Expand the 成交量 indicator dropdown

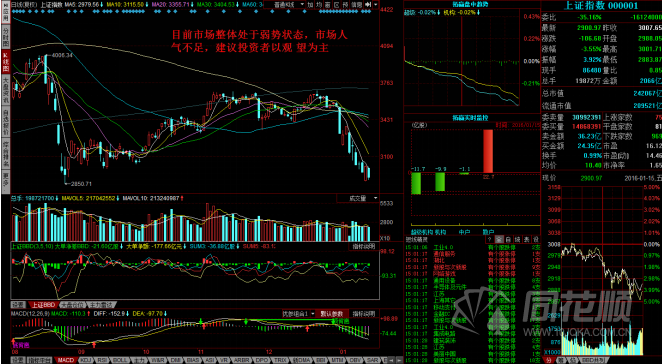click(x=358, y=198)
